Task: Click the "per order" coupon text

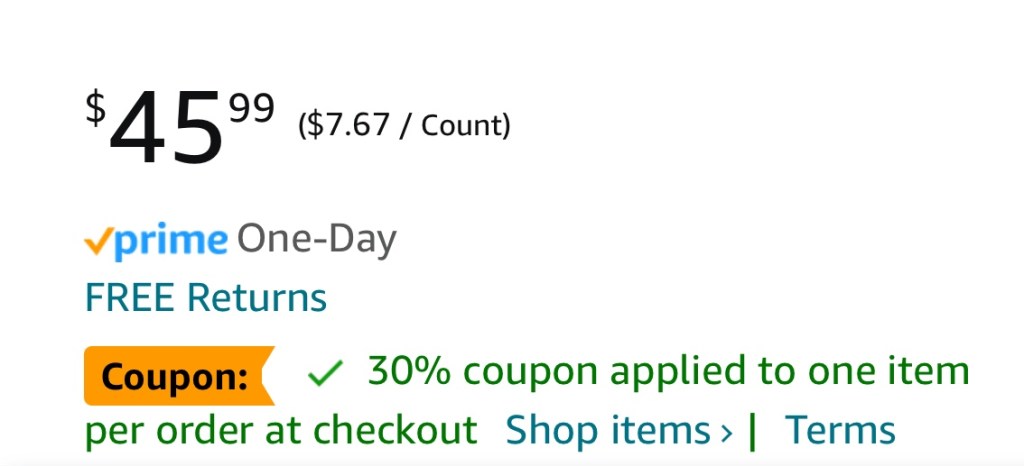Action: [x=160, y=431]
